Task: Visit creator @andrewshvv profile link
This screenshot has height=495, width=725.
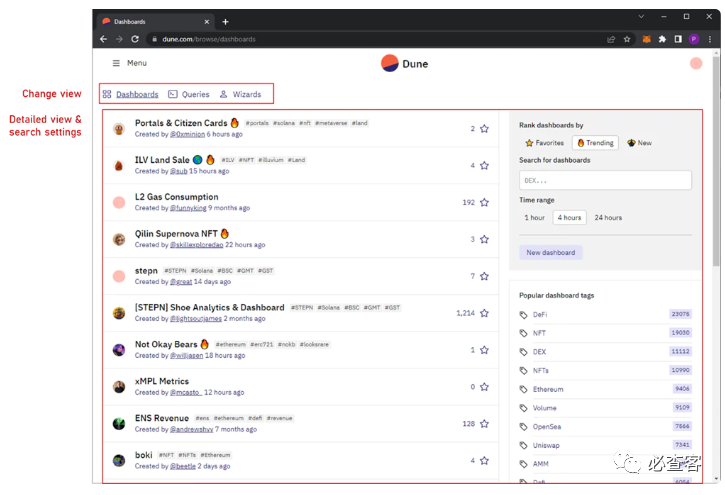Action: pos(191,429)
